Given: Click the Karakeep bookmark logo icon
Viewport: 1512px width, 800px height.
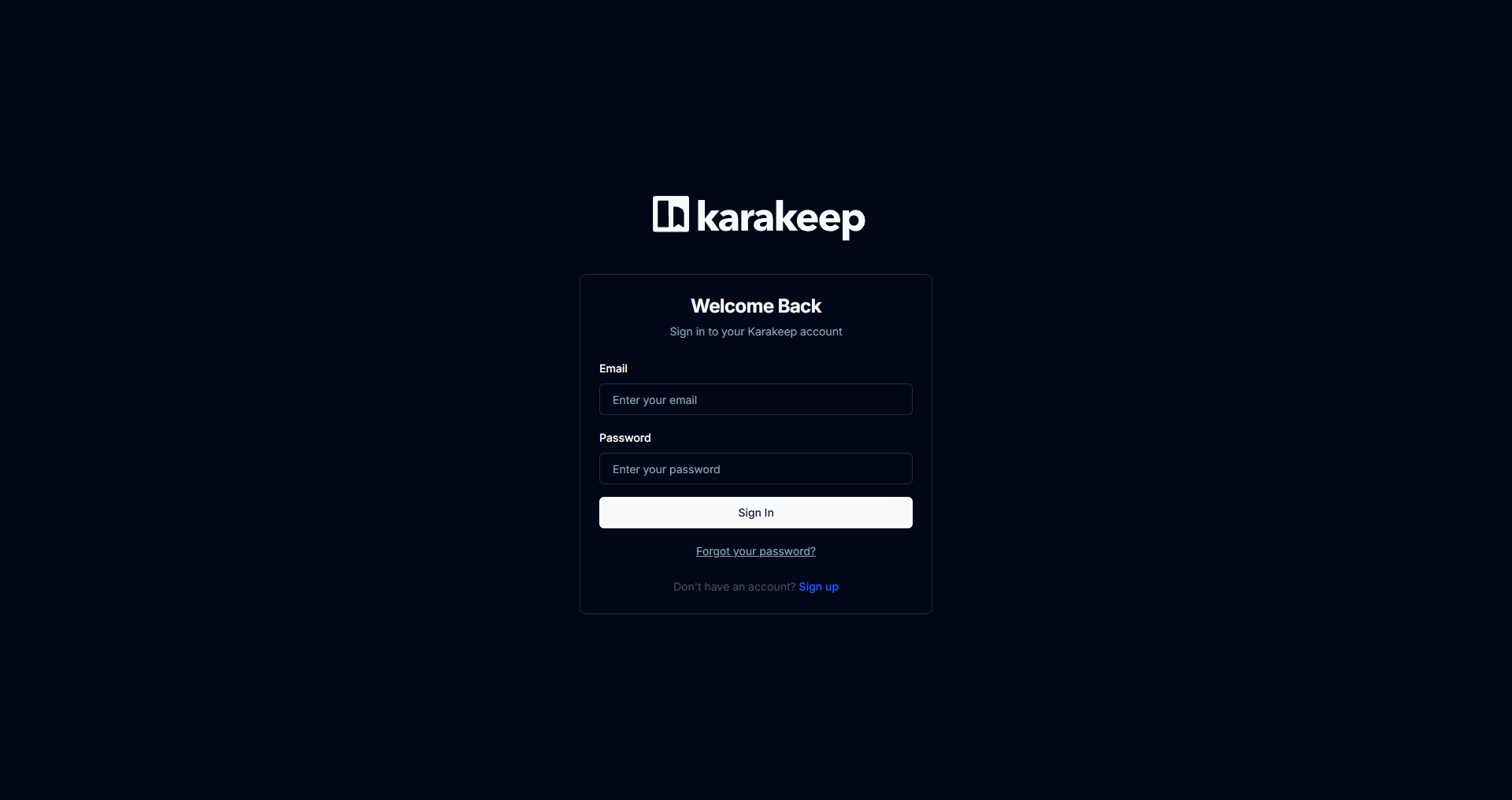Looking at the screenshot, I should 671,214.
